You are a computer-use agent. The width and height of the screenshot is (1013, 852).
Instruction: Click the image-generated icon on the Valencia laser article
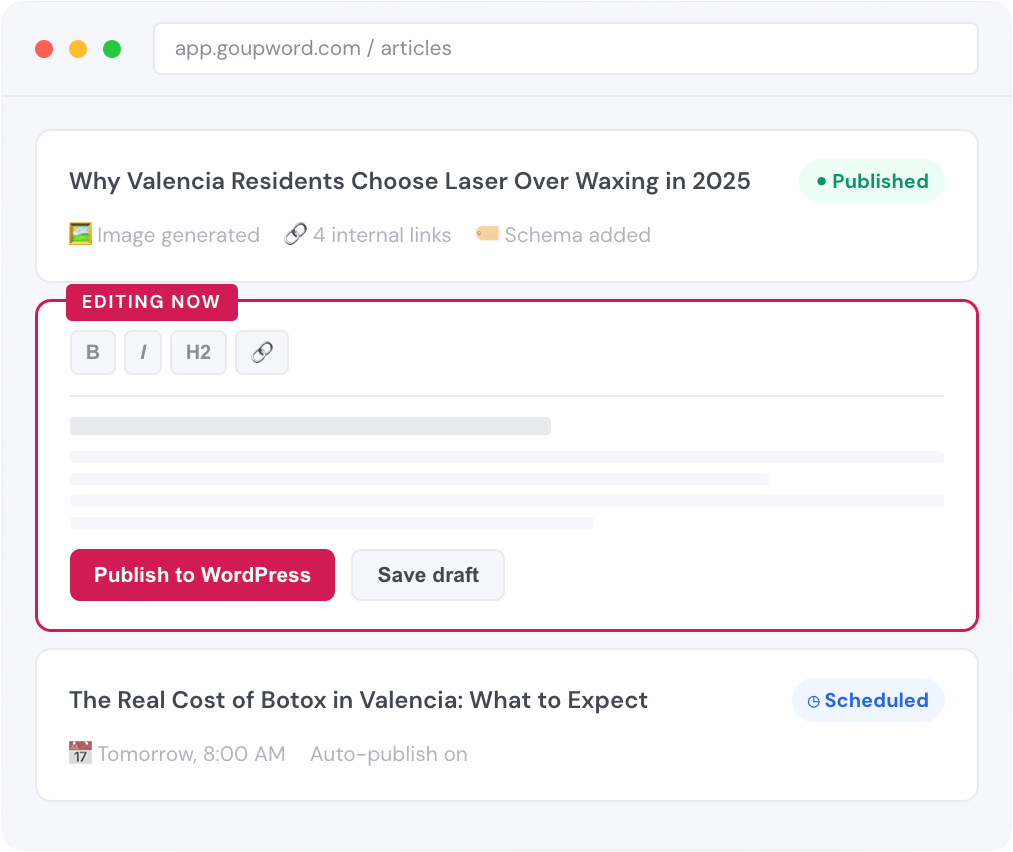pos(80,234)
